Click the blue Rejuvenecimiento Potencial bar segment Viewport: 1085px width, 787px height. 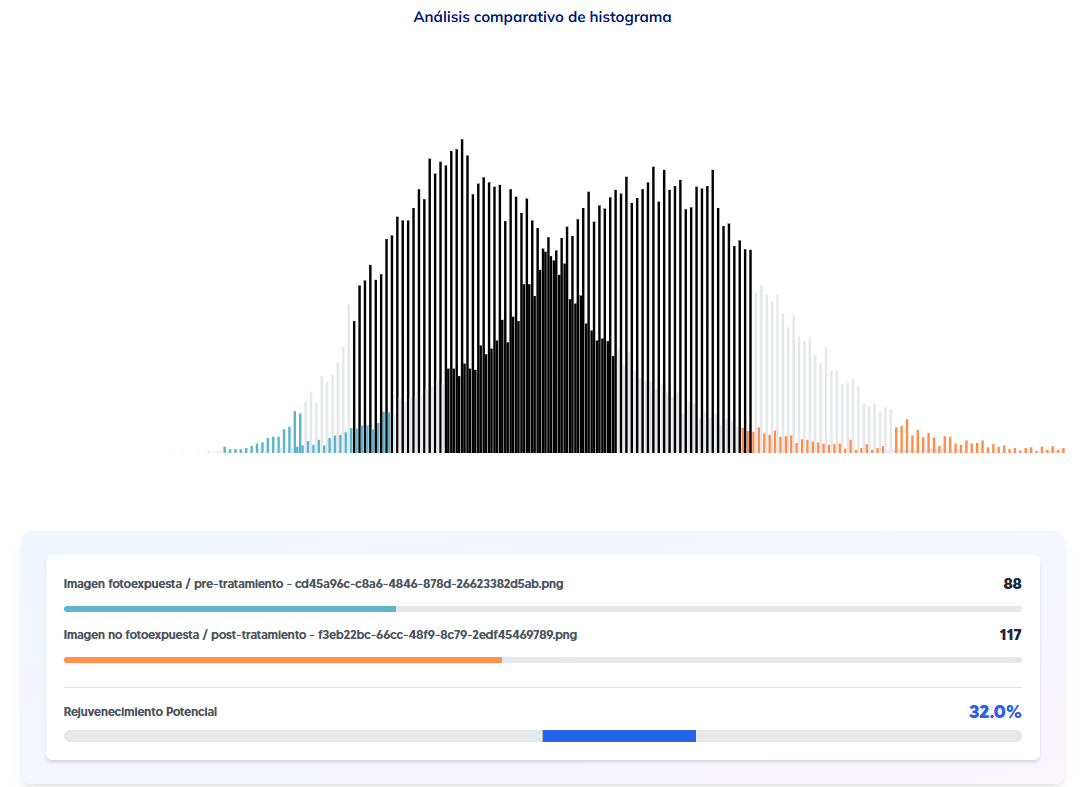619,736
